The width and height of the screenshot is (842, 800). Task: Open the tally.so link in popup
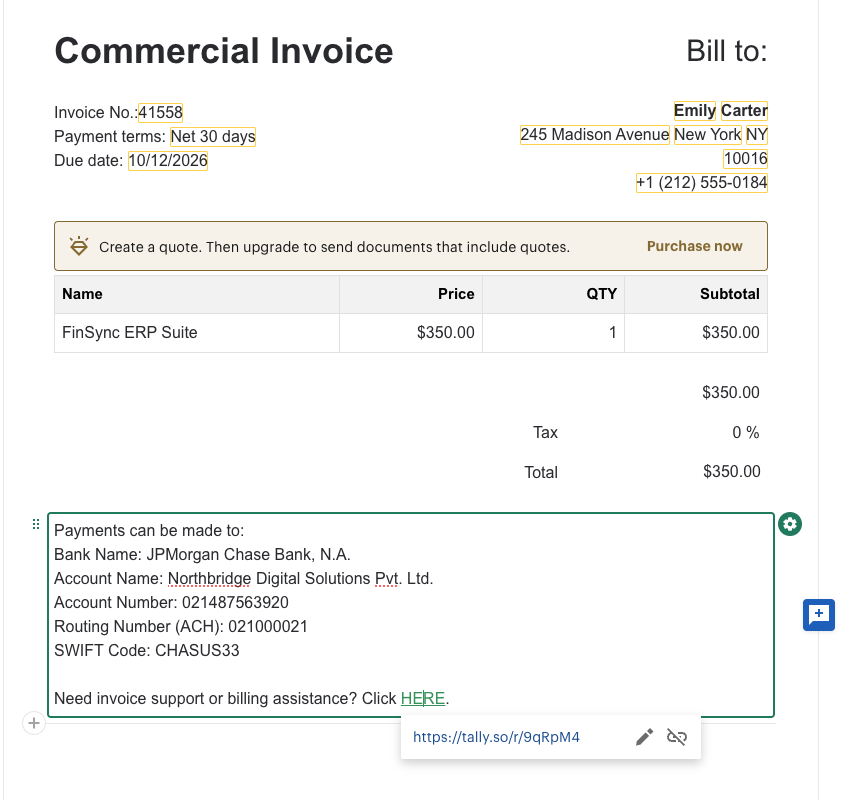tap(496, 737)
